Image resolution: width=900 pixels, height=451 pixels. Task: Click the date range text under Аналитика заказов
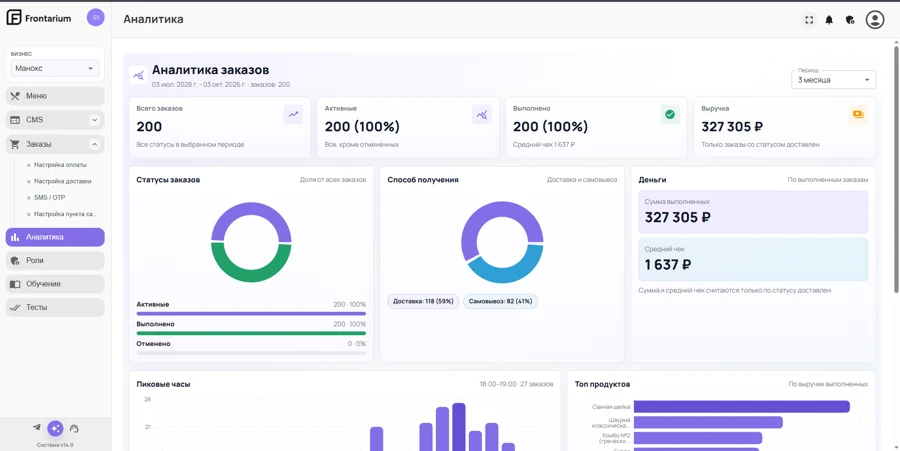(220, 84)
